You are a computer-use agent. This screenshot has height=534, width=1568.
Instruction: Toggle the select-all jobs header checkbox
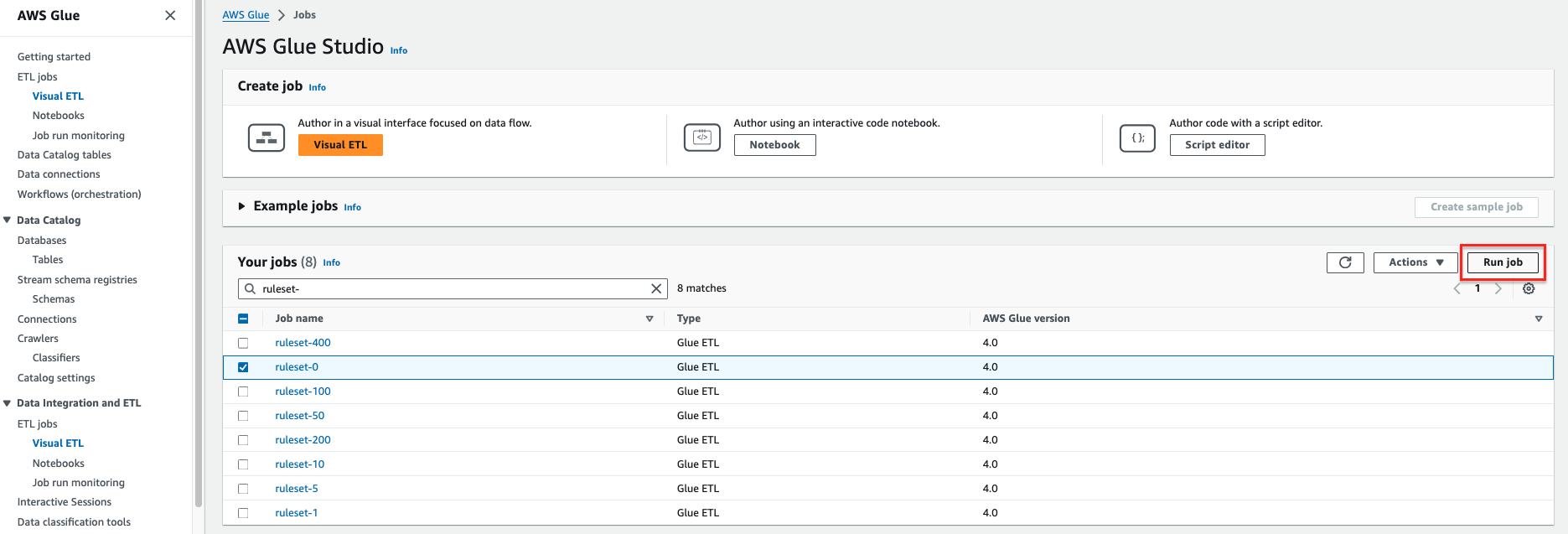(243, 319)
